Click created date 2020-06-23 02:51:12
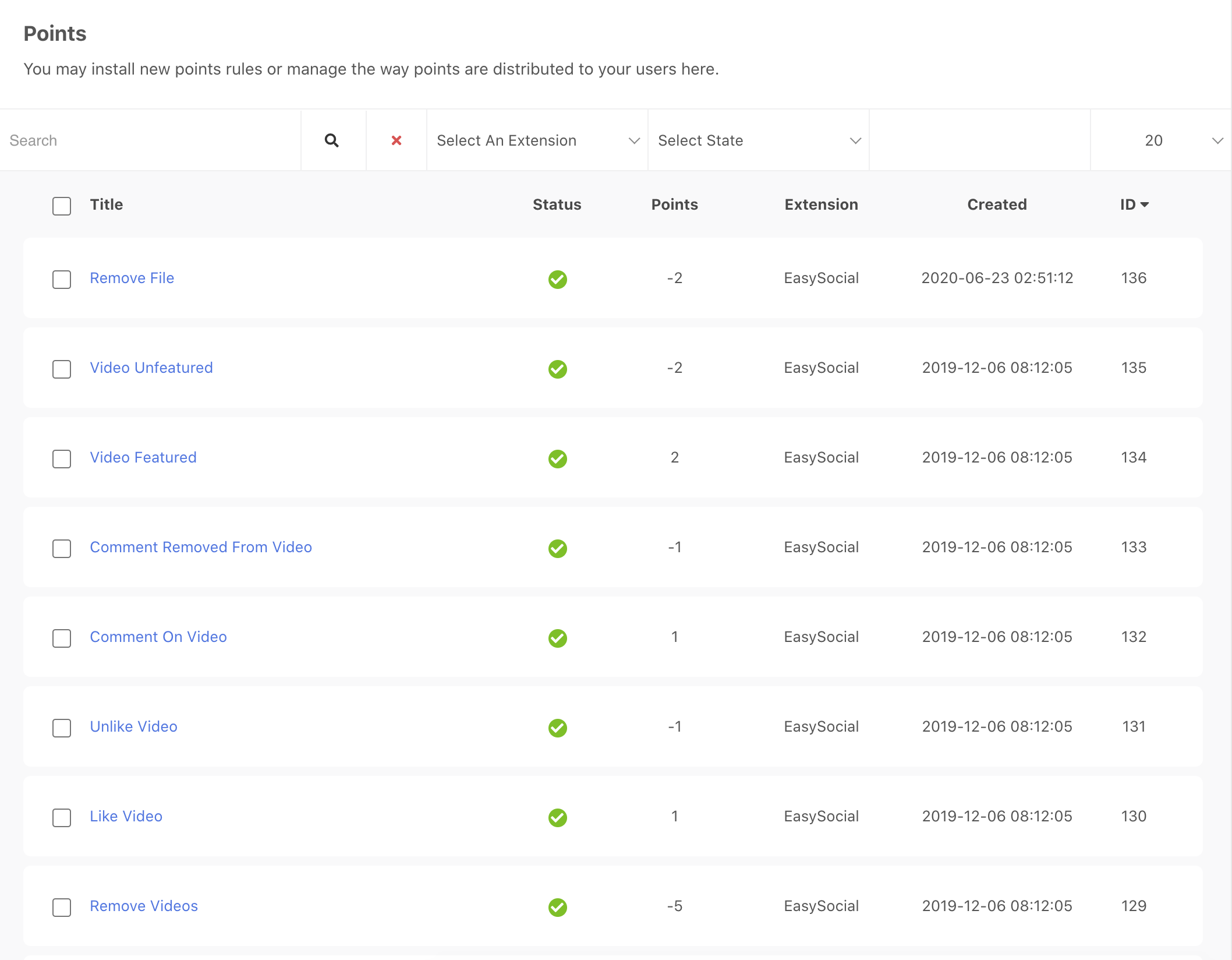Screen dimensions: 1232x960 tap(997, 278)
